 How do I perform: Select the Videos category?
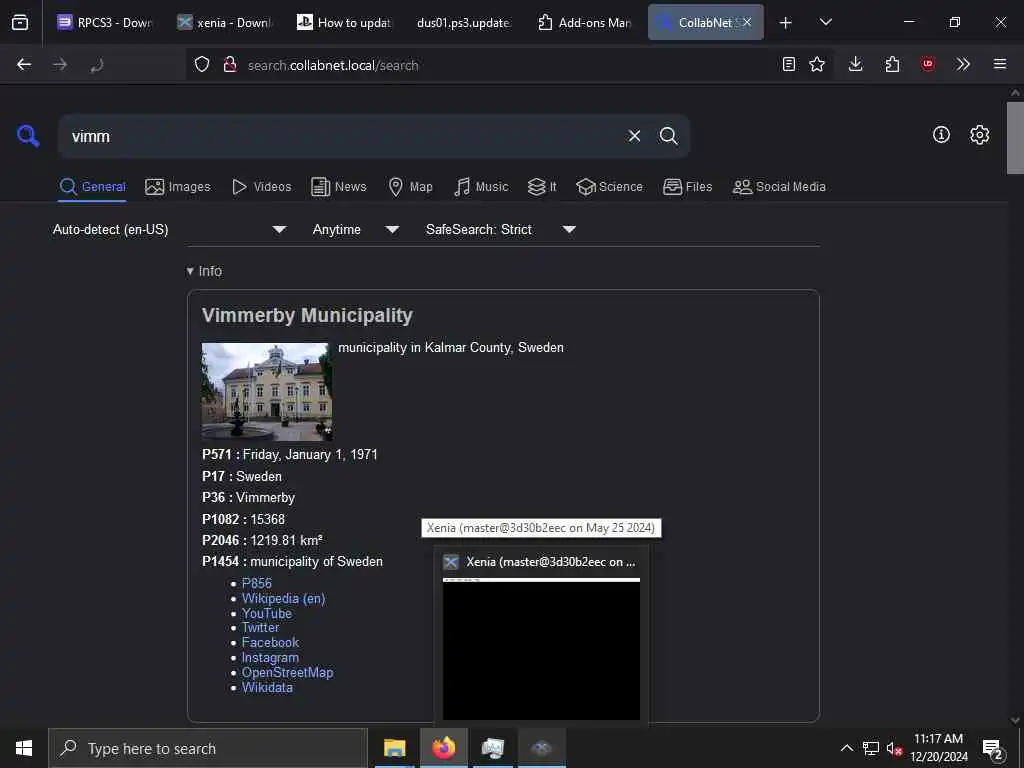pyautogui.click(x=261, y=187)
